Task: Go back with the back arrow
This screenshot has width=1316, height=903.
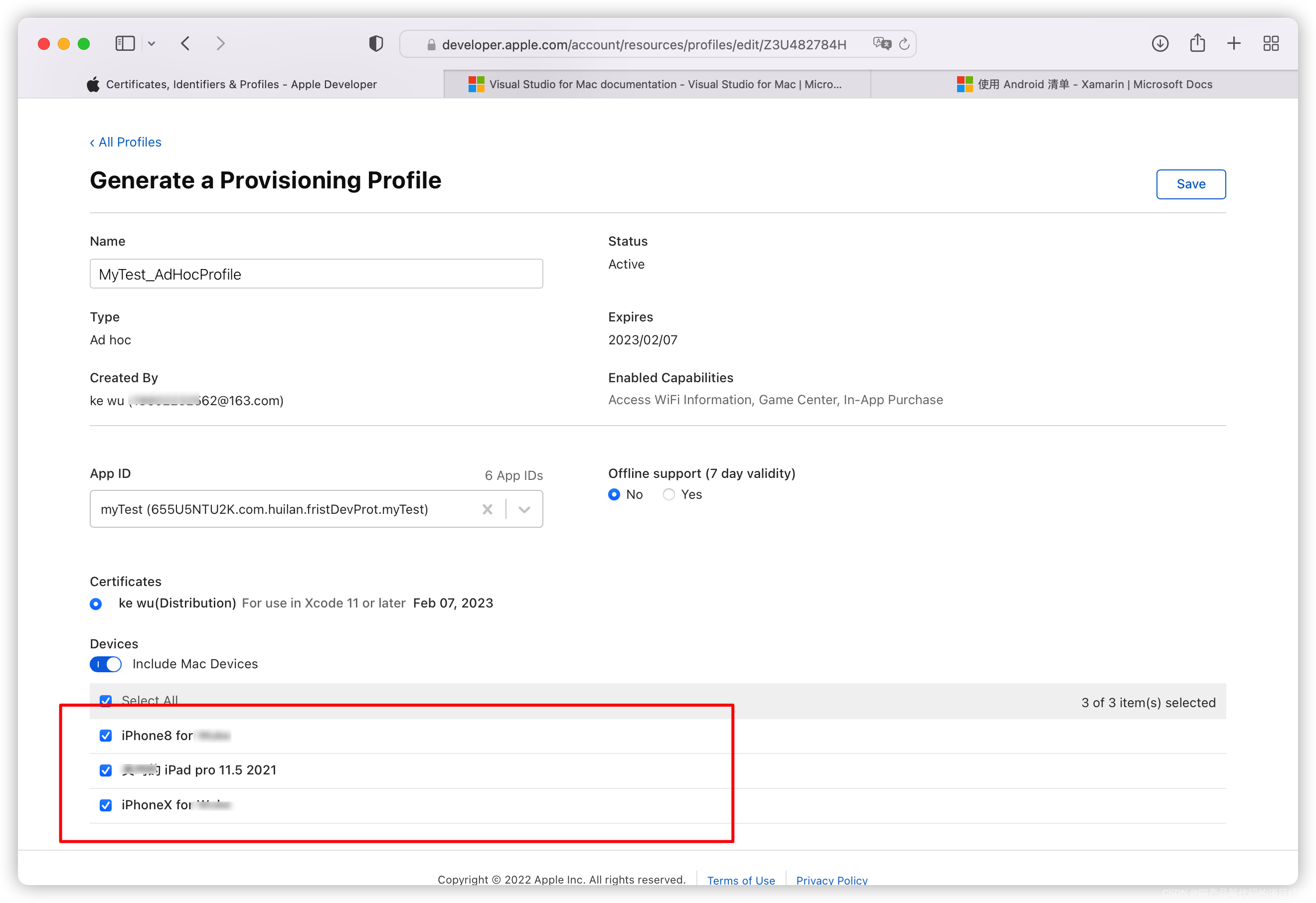Action: click(x=185, y=43)
